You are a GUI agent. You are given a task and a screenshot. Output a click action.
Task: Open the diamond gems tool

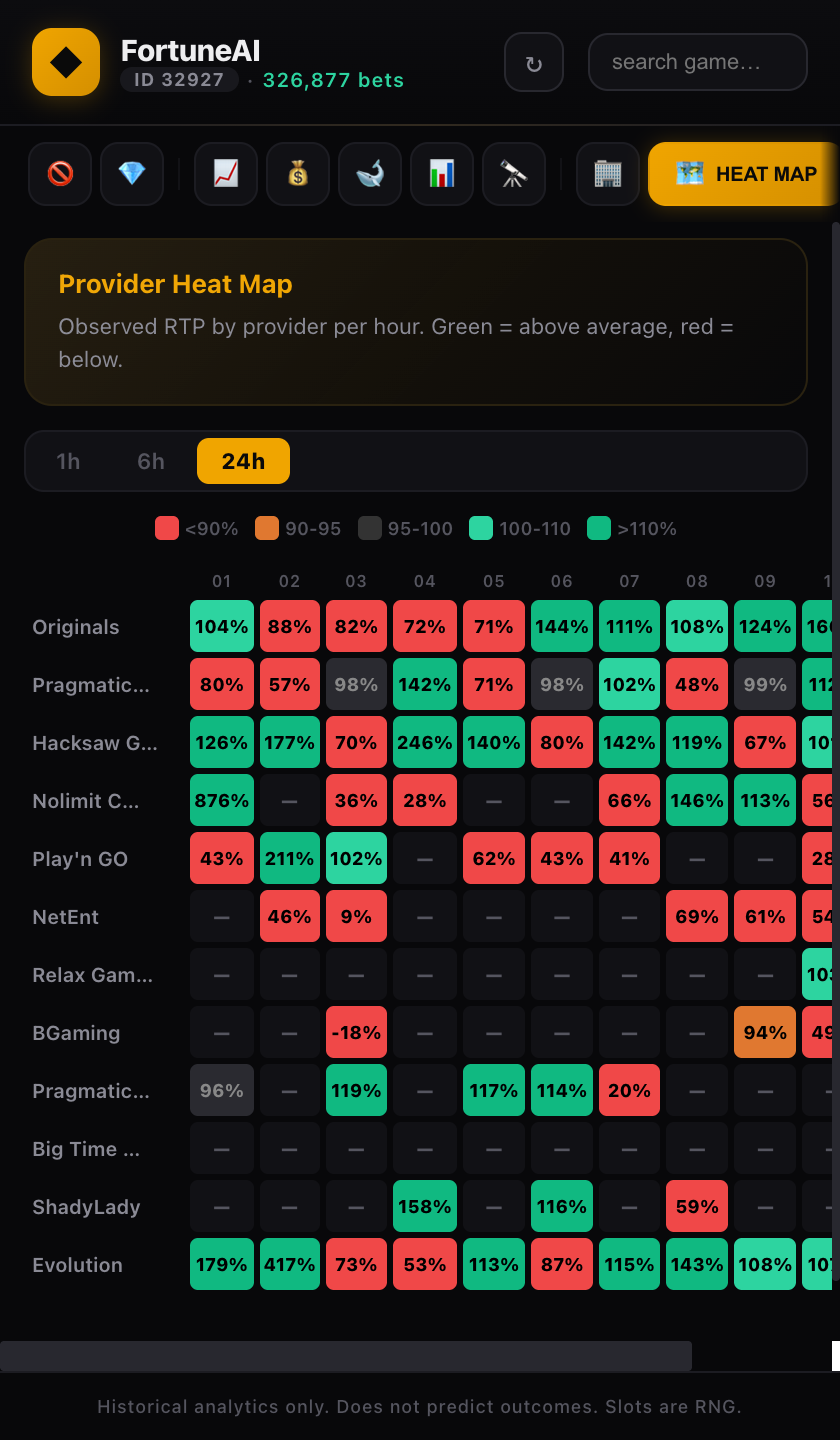[132, 173]
